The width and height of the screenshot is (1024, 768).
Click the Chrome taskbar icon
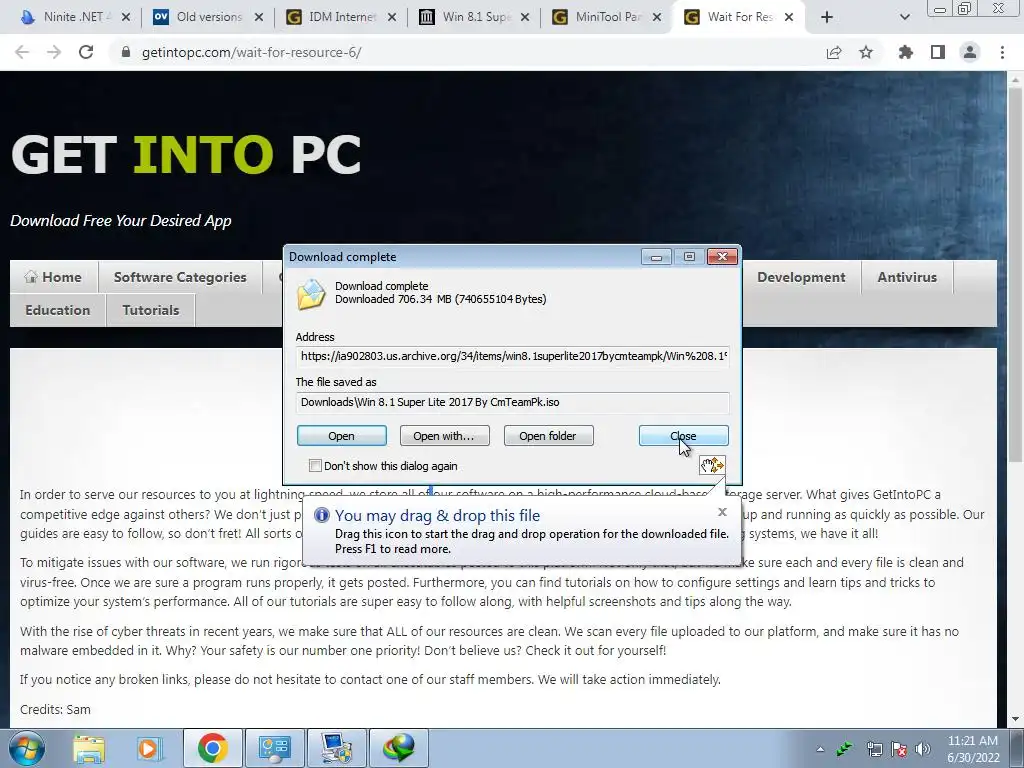coord(213,748)
